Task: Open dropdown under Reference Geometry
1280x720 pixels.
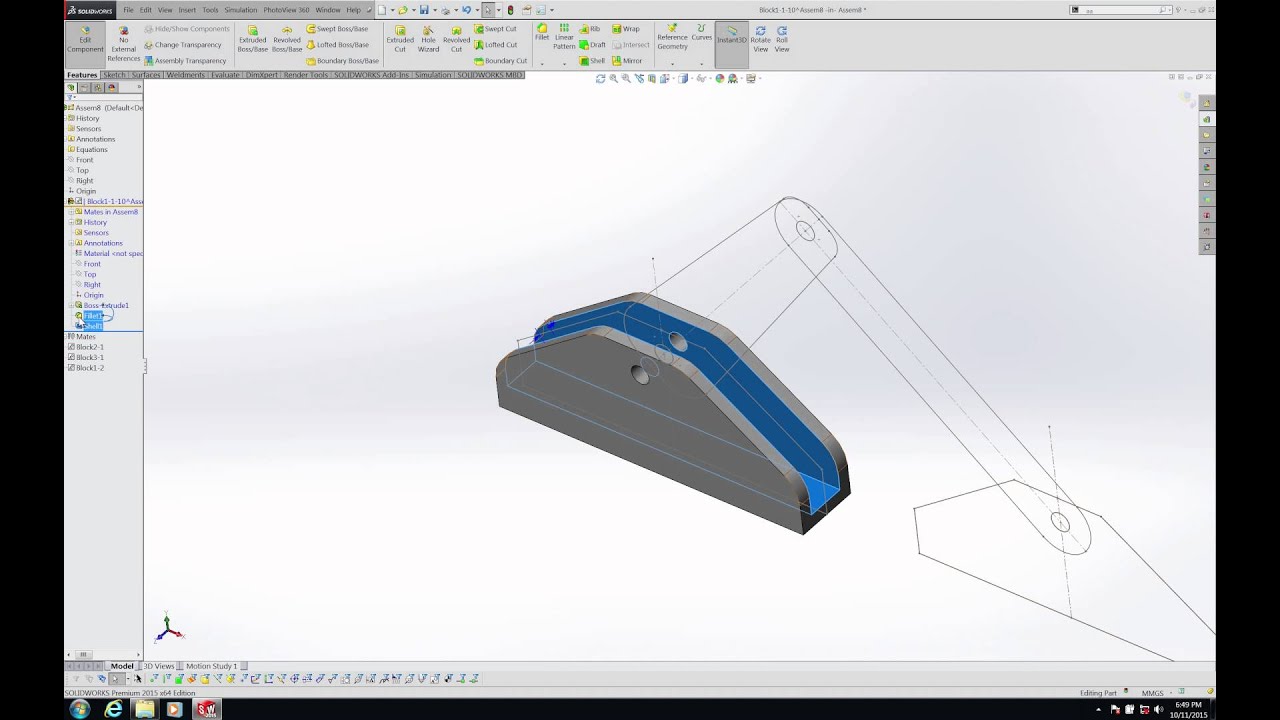Action: pos(672,63)
